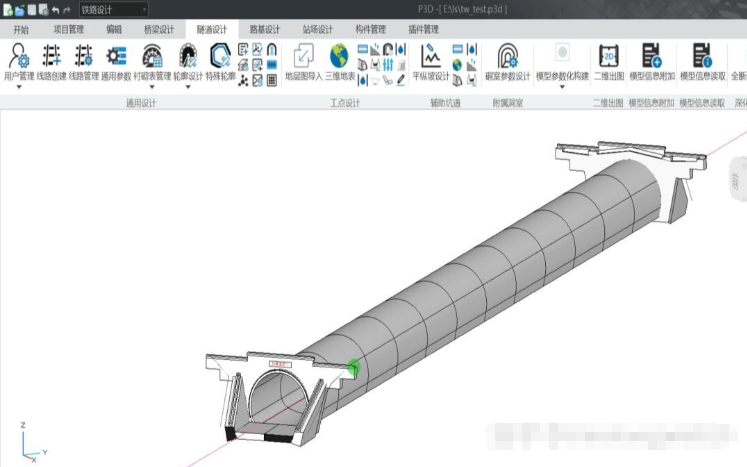Expand the 轮廓设计 dropdown arrow
The height and width of the screenshot is (467, 747).
point(187,87)
